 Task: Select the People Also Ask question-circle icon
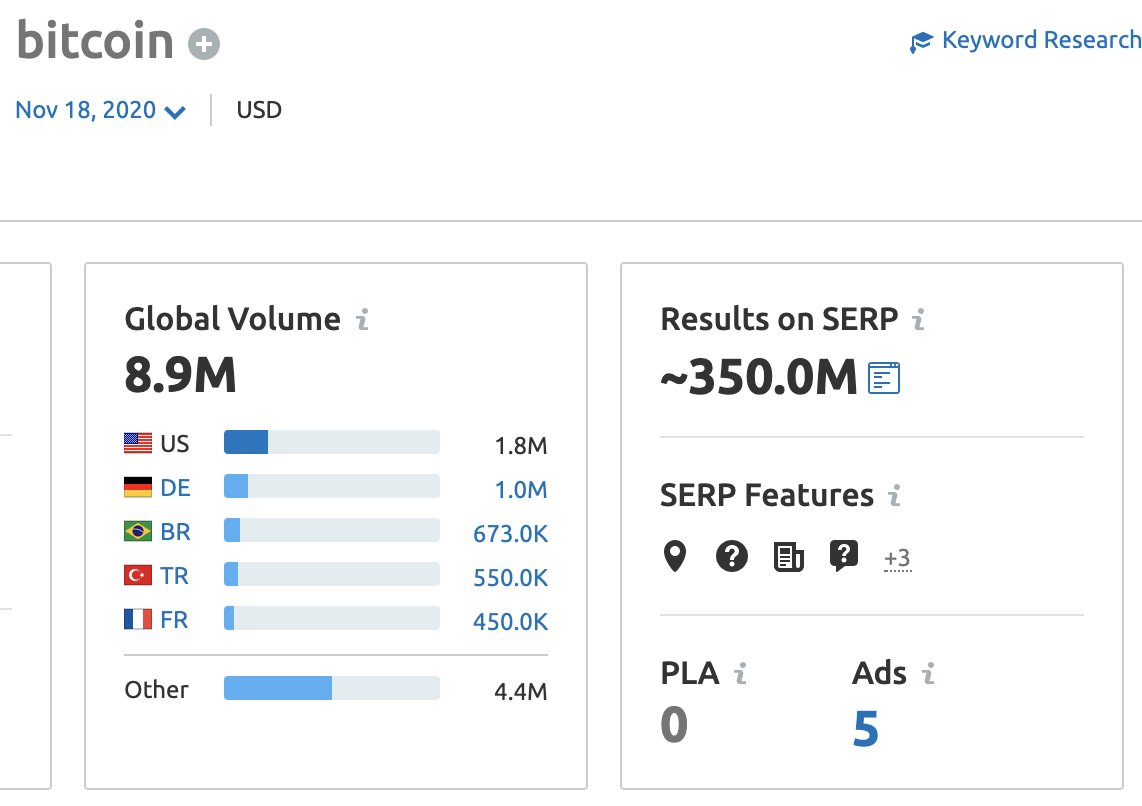click(x=731, y=557)
